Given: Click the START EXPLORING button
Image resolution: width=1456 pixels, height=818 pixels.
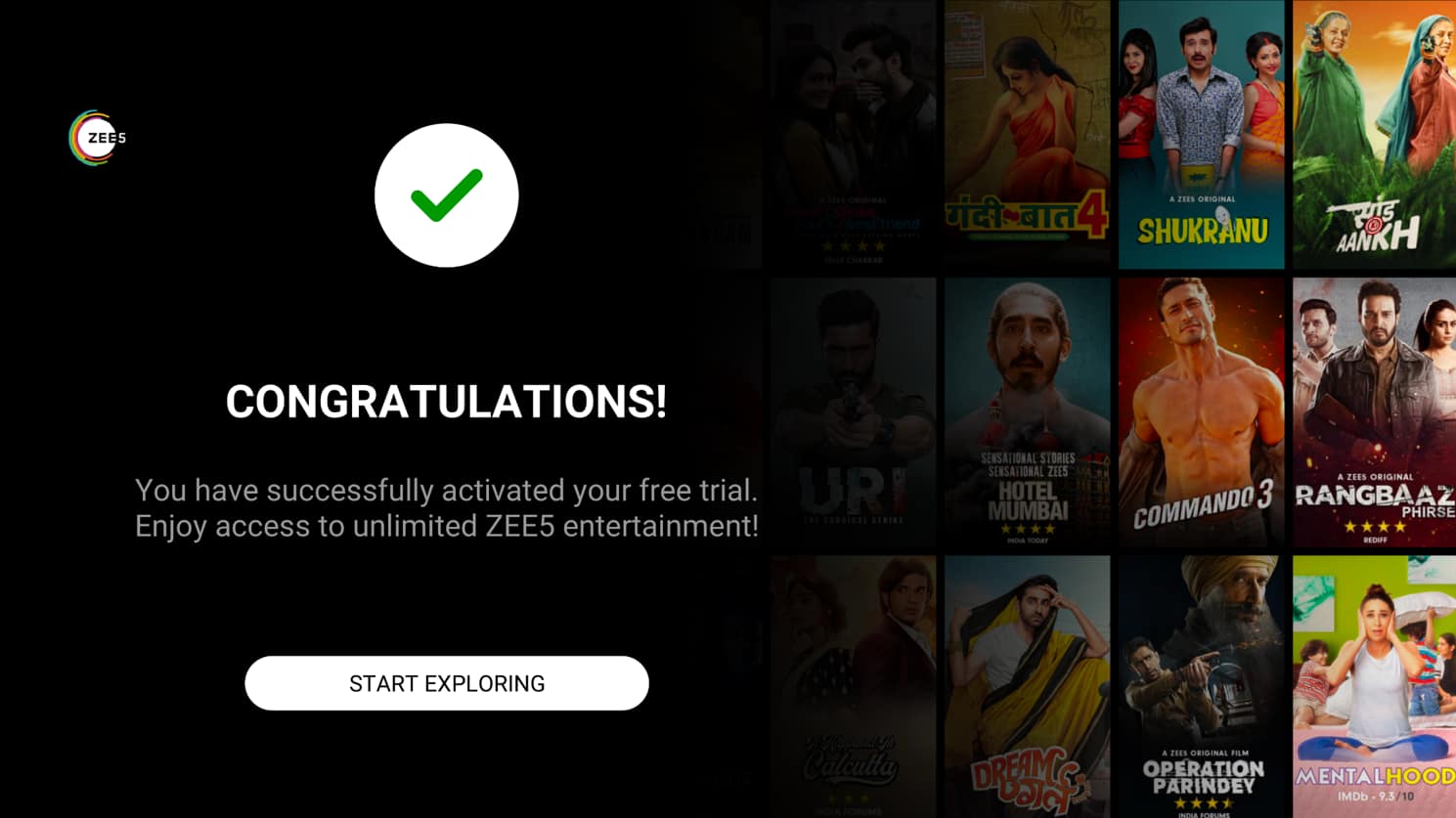Looking at the screenshot, I should [x=447, y=683].
